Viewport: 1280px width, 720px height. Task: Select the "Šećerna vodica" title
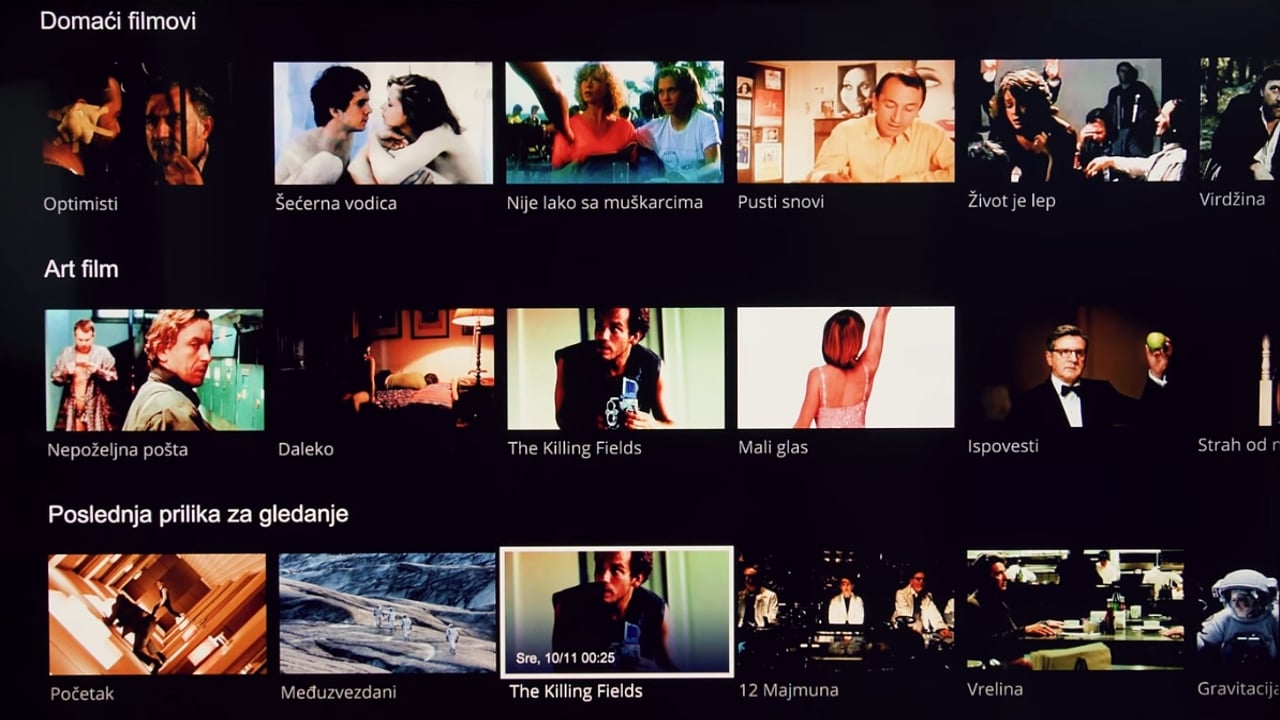coord(336,203)
